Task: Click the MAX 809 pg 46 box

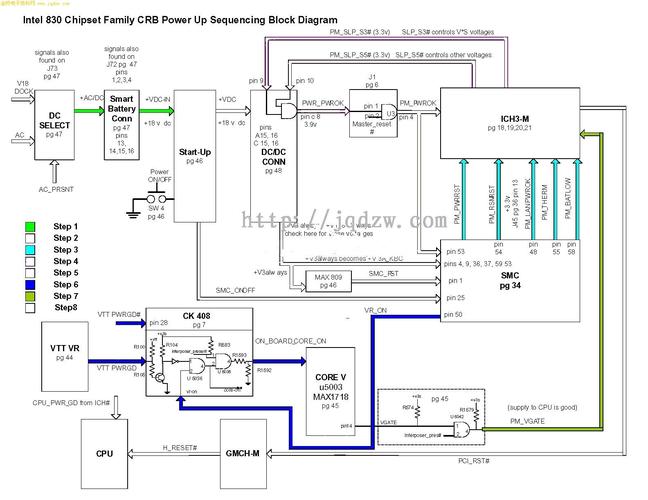Action: coord(328,281)
